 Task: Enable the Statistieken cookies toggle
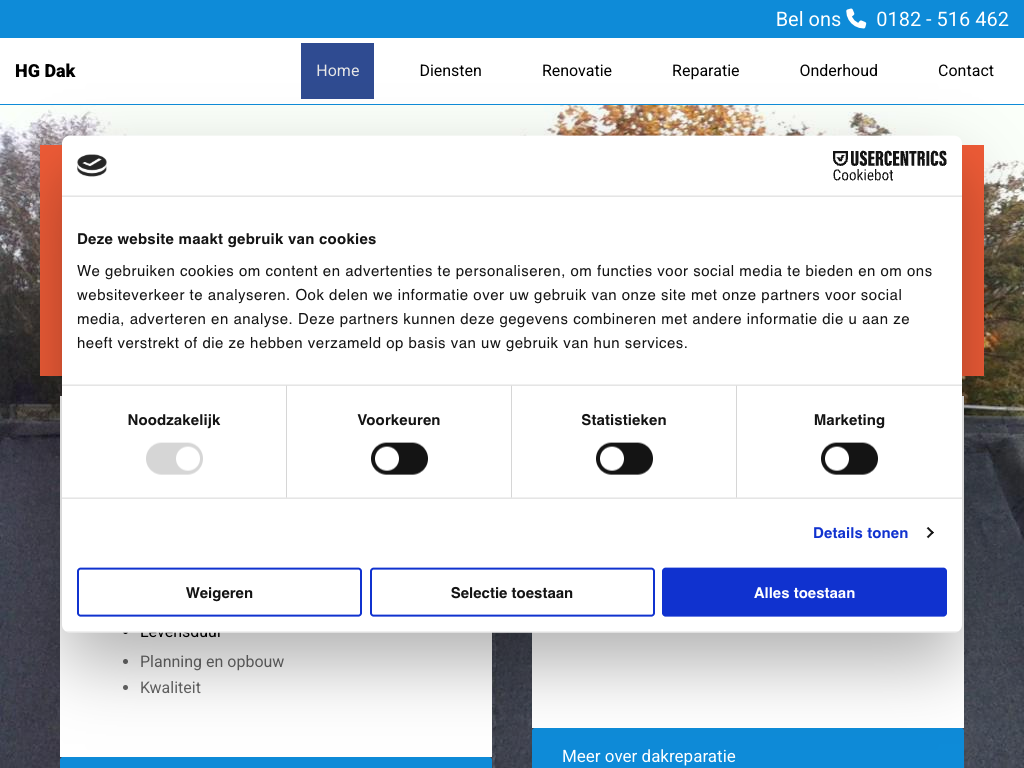[624, 460]
